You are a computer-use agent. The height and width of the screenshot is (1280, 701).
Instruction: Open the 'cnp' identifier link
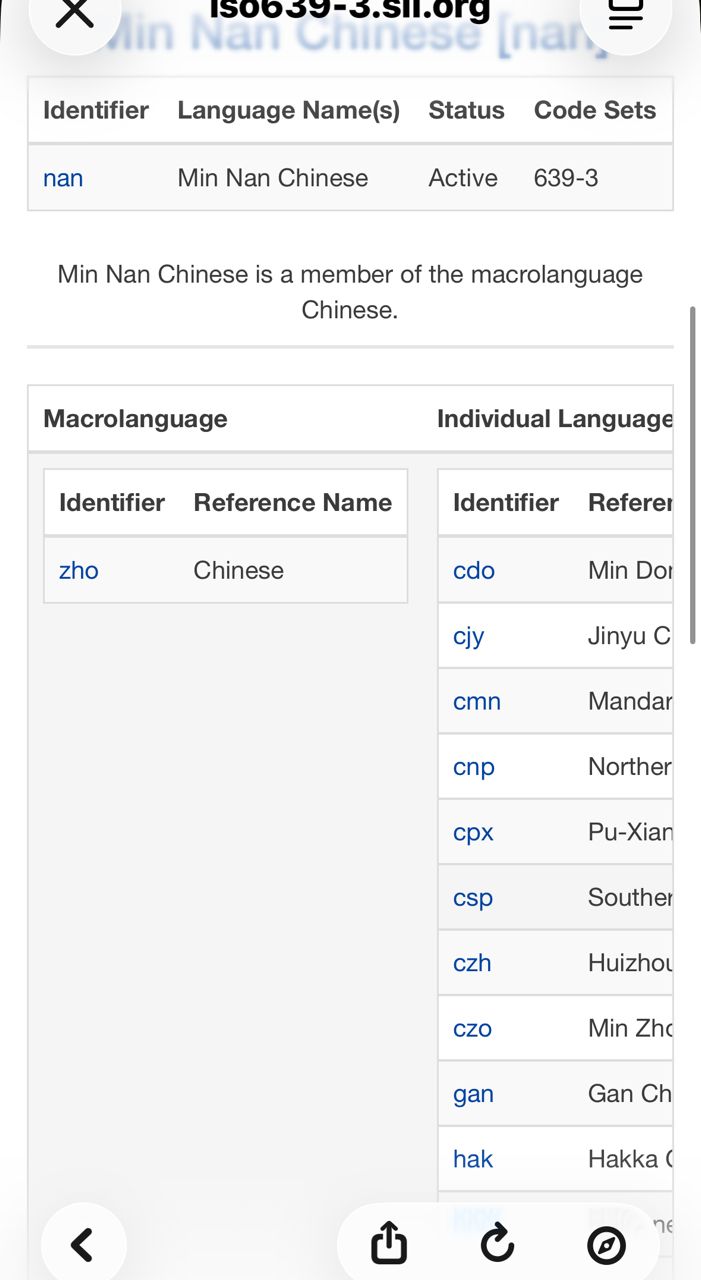[474, 767]
